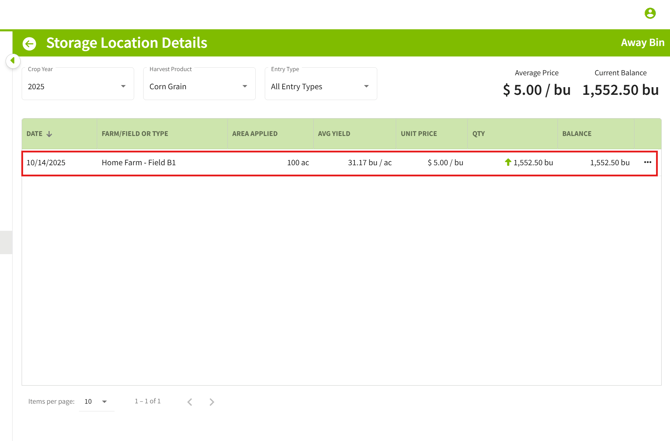Screen dimensions: 670x441
Task: Change the items per page selector
Action: click(96, 402)
